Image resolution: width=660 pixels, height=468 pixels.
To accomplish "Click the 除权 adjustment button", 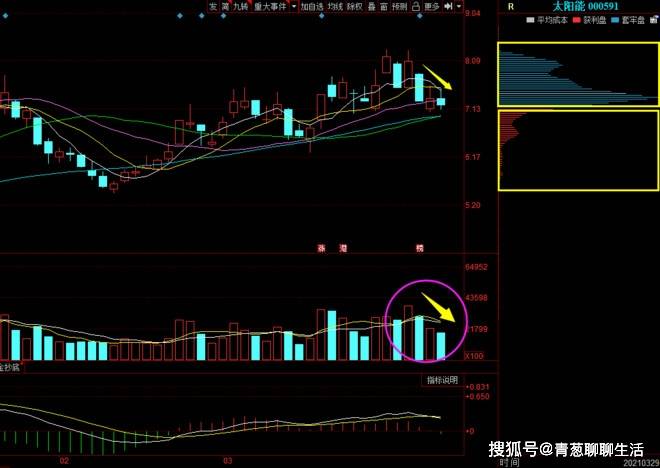I will 354,6.
